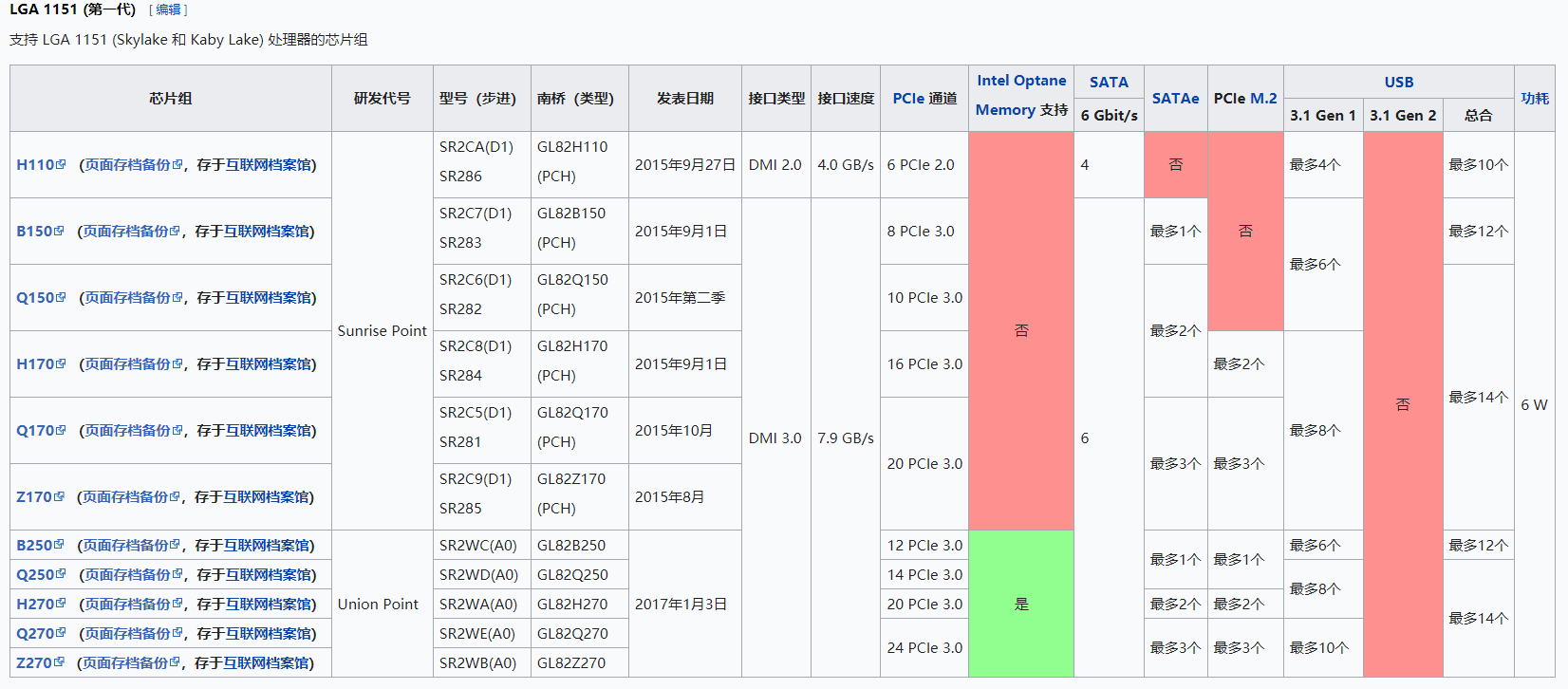The width and height of the screenshot is (1568, 689).
Task: Click the 16 PCIe 3.0 cell
Action: click(924, 364)
